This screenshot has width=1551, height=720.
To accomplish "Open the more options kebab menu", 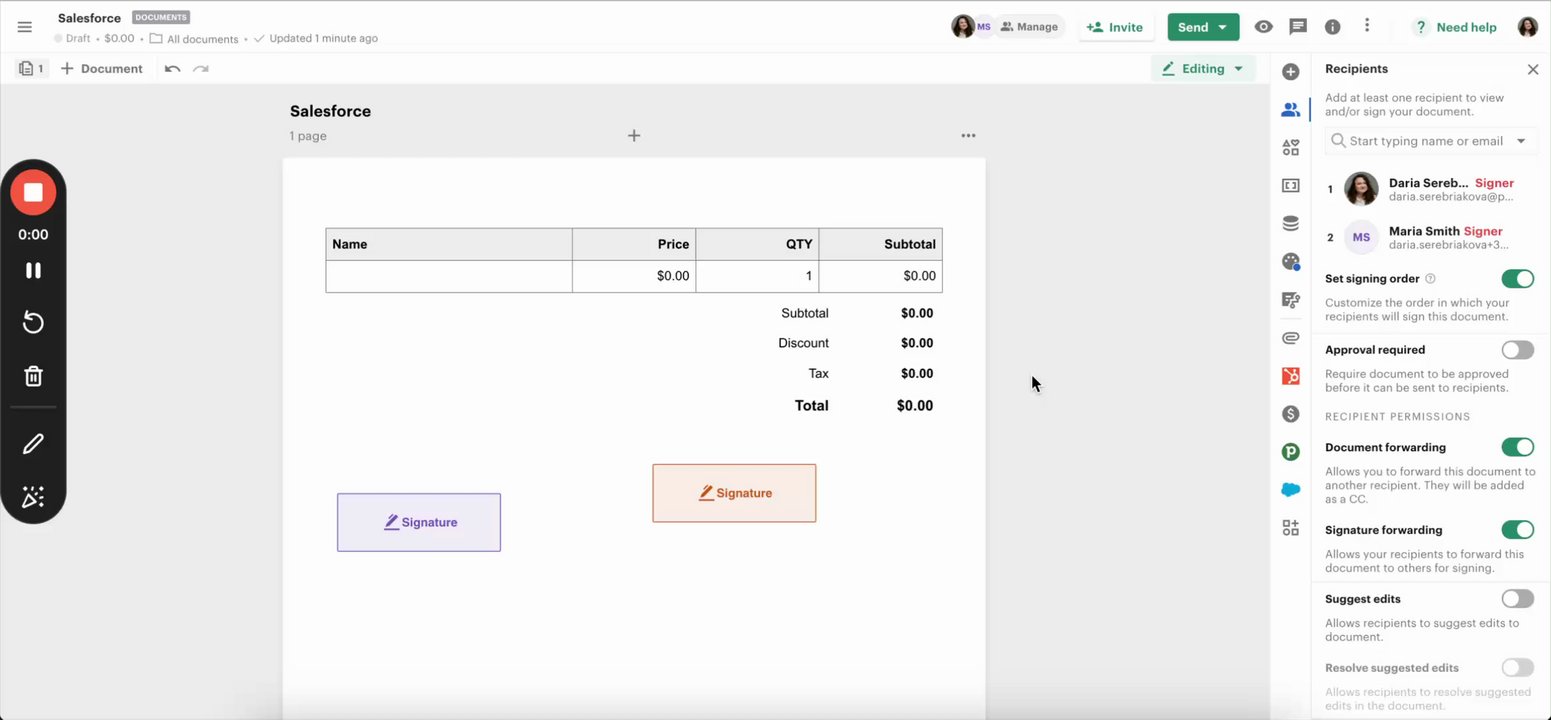I will tap(1367, 26).
